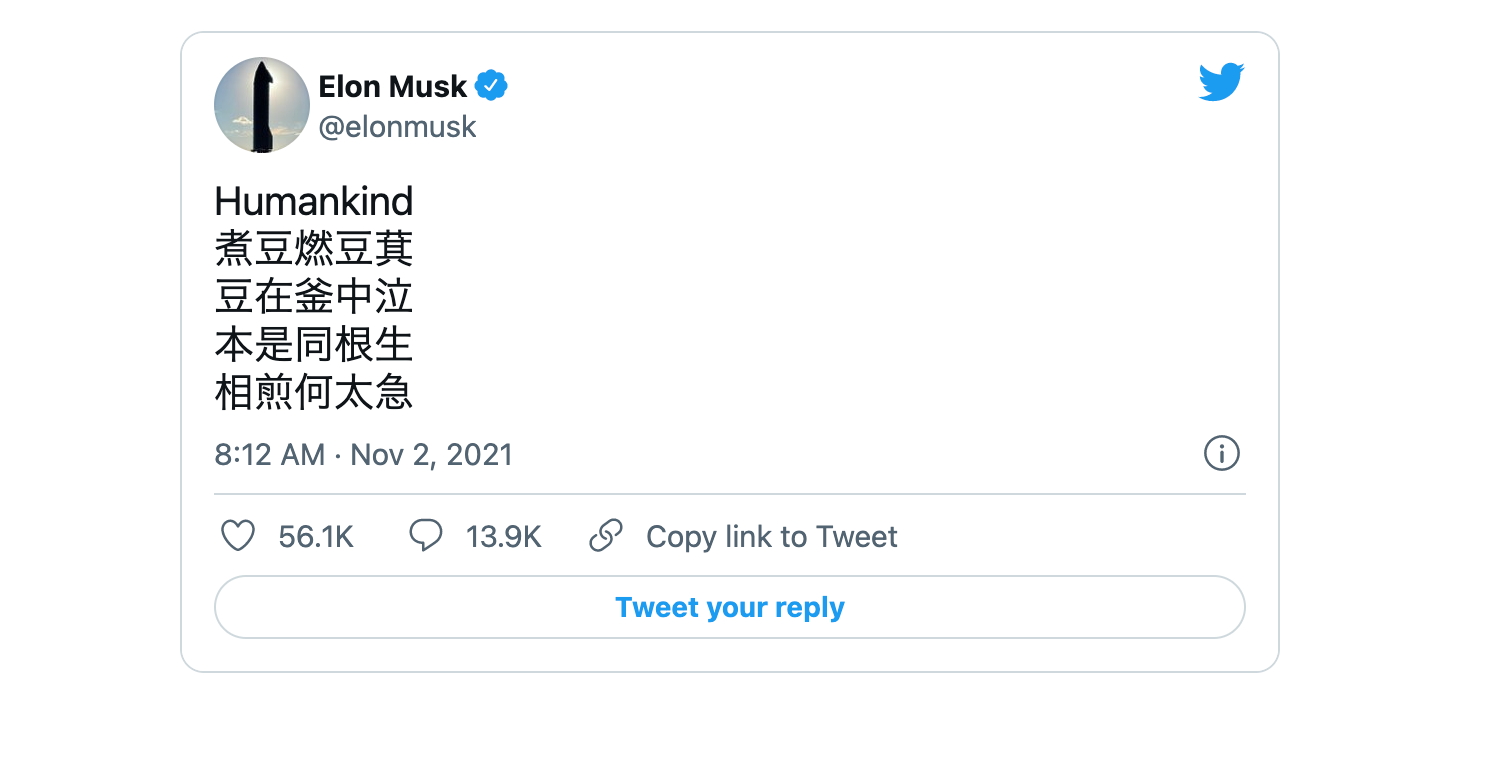The width and height of the screenshot is (1485, 777).
Task: Click the tweet line 本是同根生
Action: pos(313,346)
